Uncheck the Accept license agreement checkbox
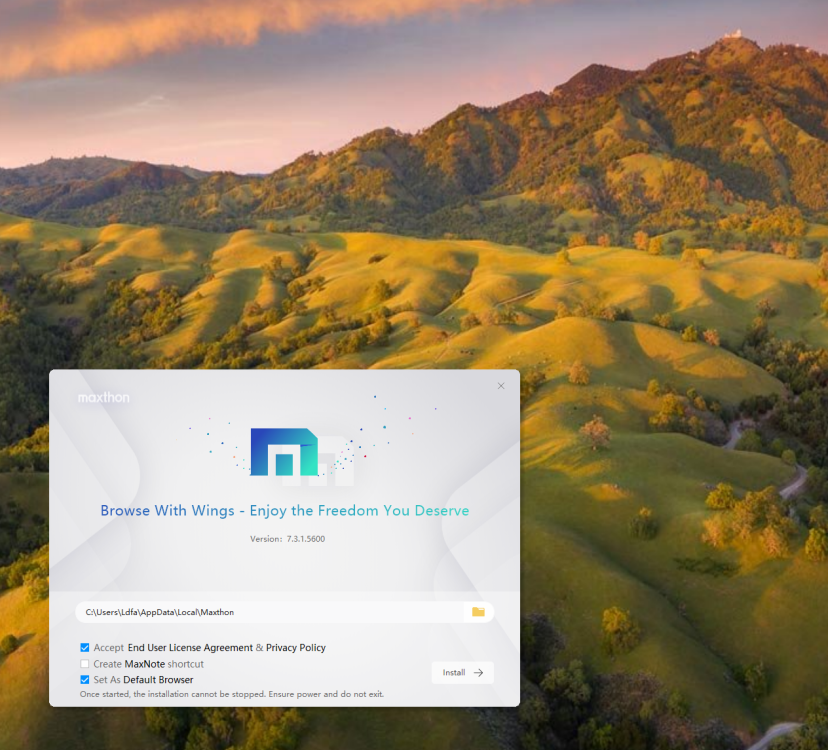The width and height of the screenshot is (828, 750). tap(85, 648)
